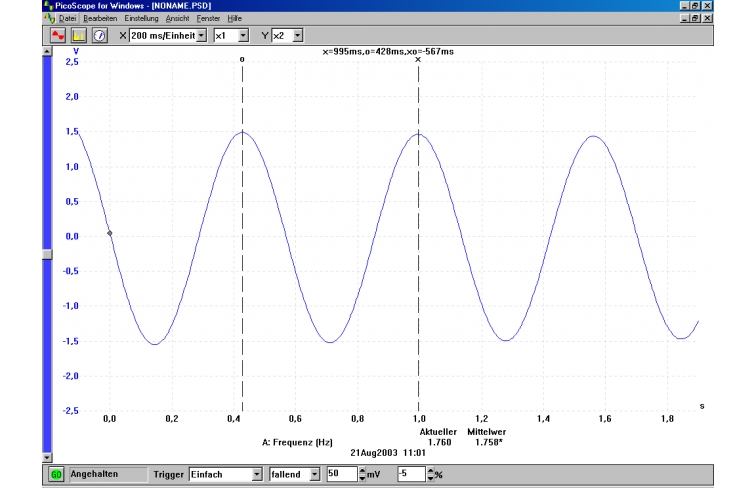Image resolution: width=755 pixels, height=488 pixels.
Task: Click the Angehalten status field
Action: tap(108, 474)
